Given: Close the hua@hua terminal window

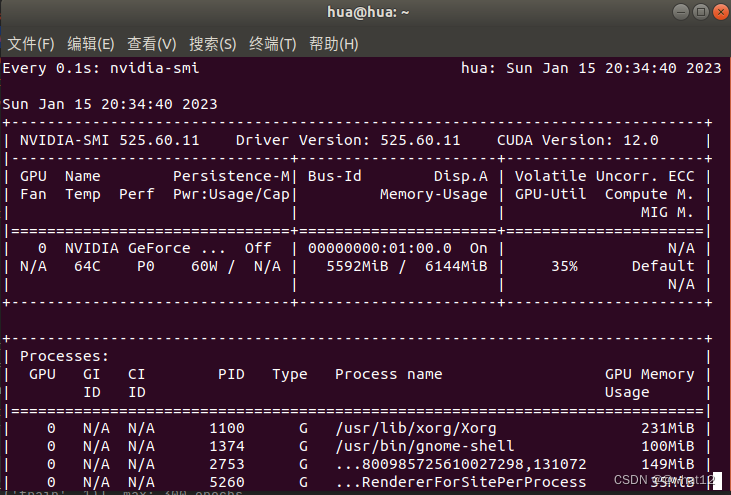Looking at the screenshot, I should click(x=721, y=12).
